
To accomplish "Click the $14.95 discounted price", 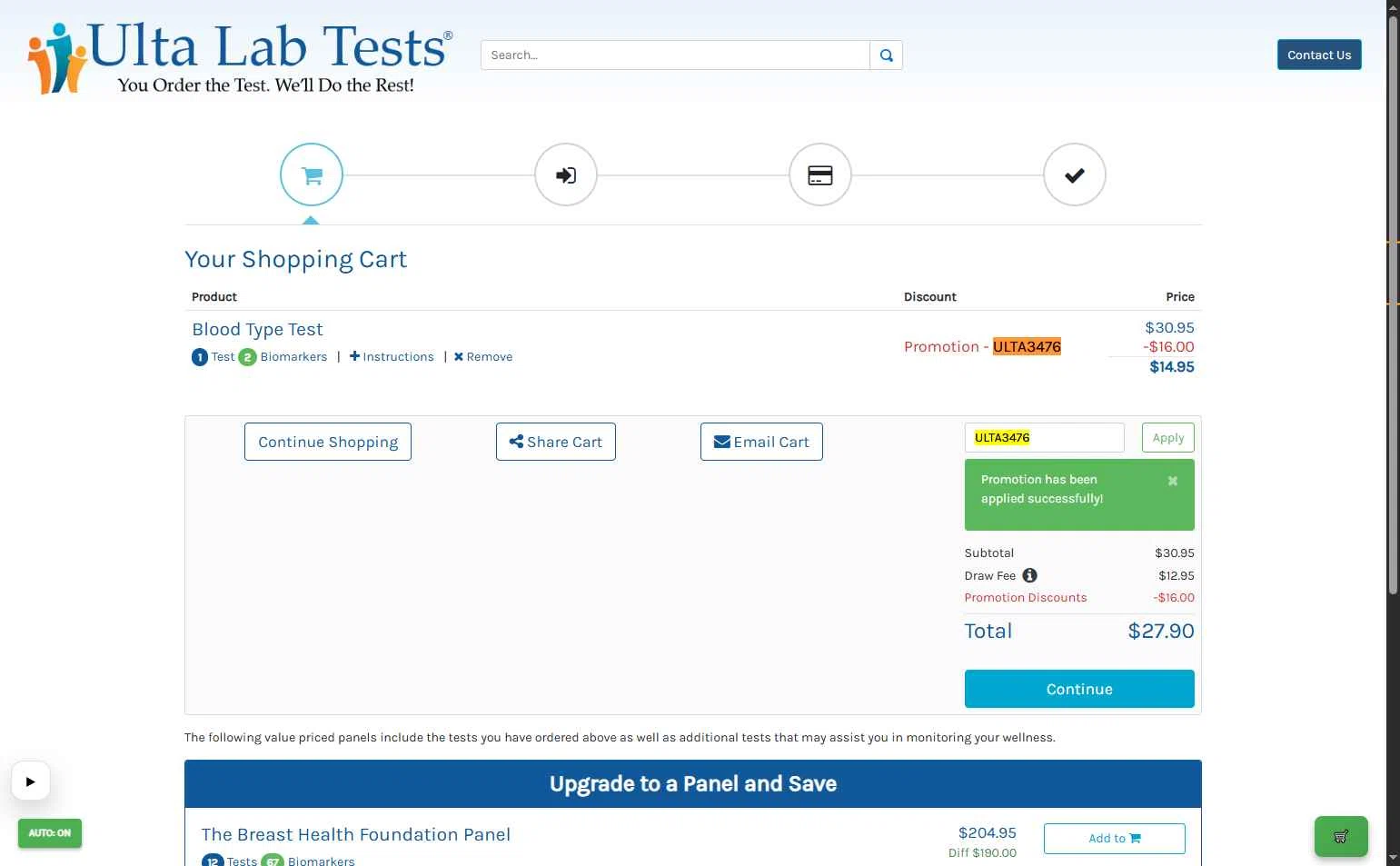I will coord(1172,367).
